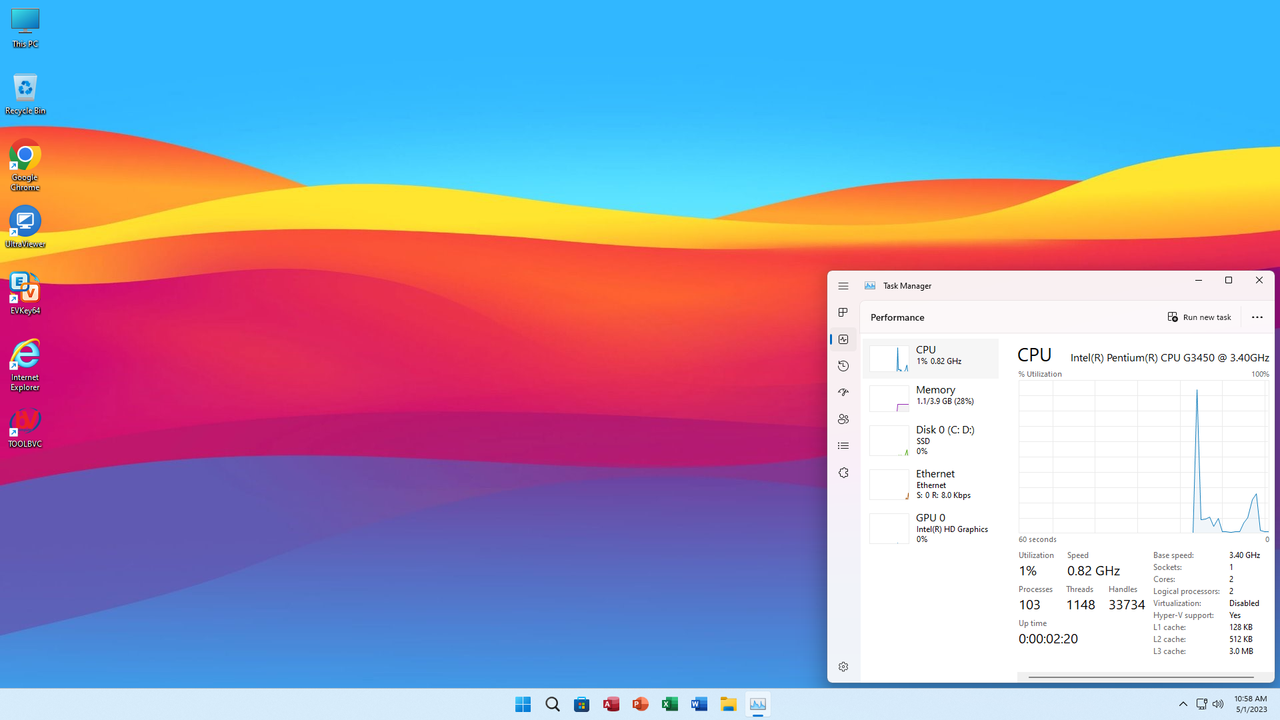
Task: Open the Services puzzle icon in sidebar
Action: [x=843, y=473]
